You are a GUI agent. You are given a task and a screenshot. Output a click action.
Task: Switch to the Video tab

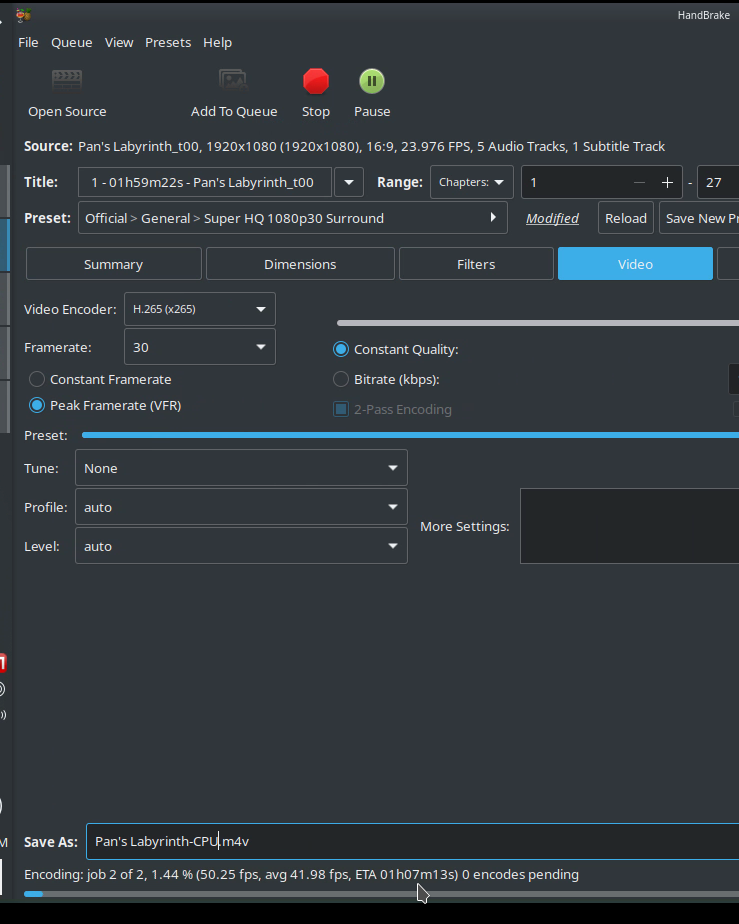(635, 263)
